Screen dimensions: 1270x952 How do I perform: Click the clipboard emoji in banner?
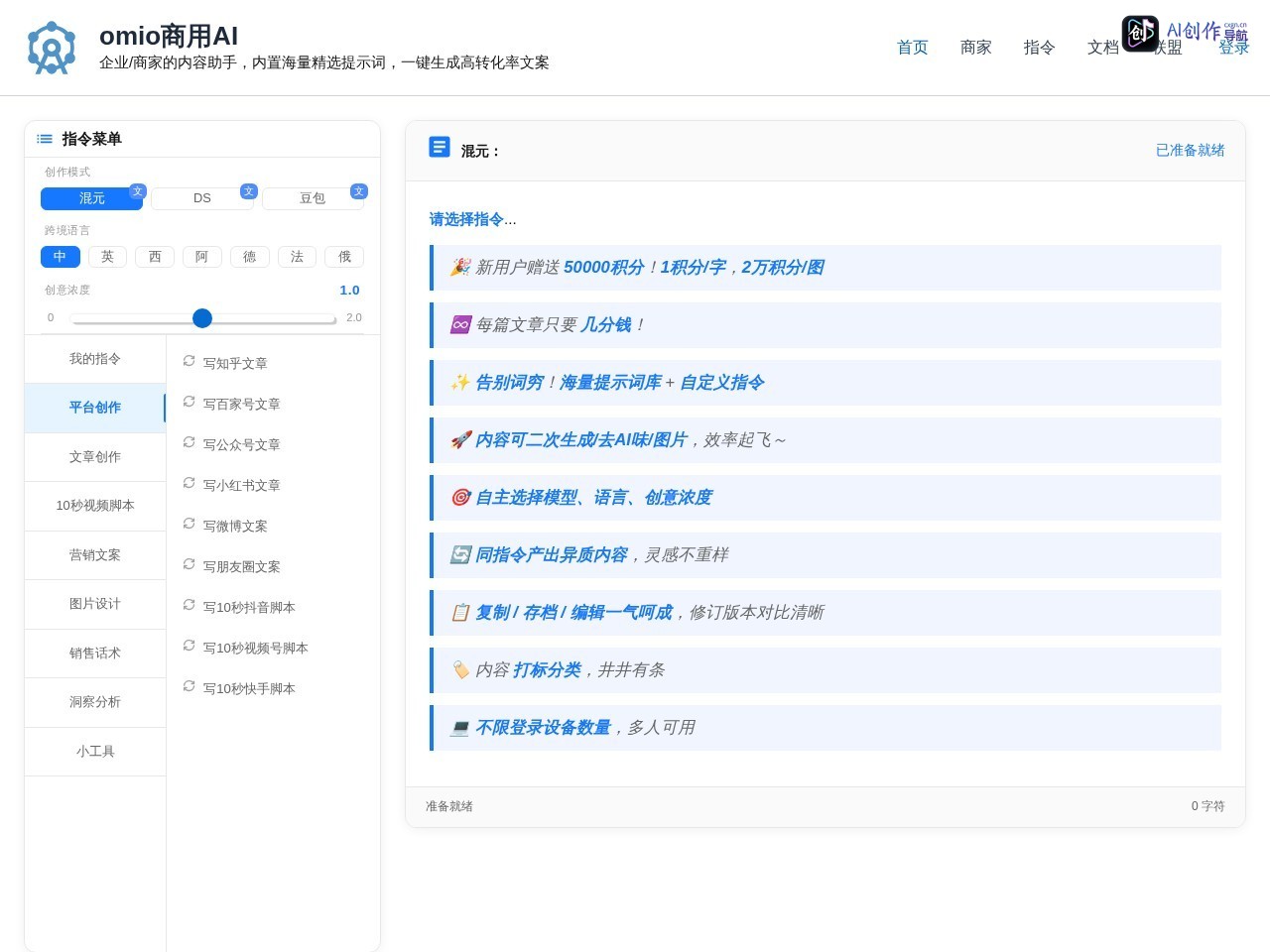click(460, 612)
